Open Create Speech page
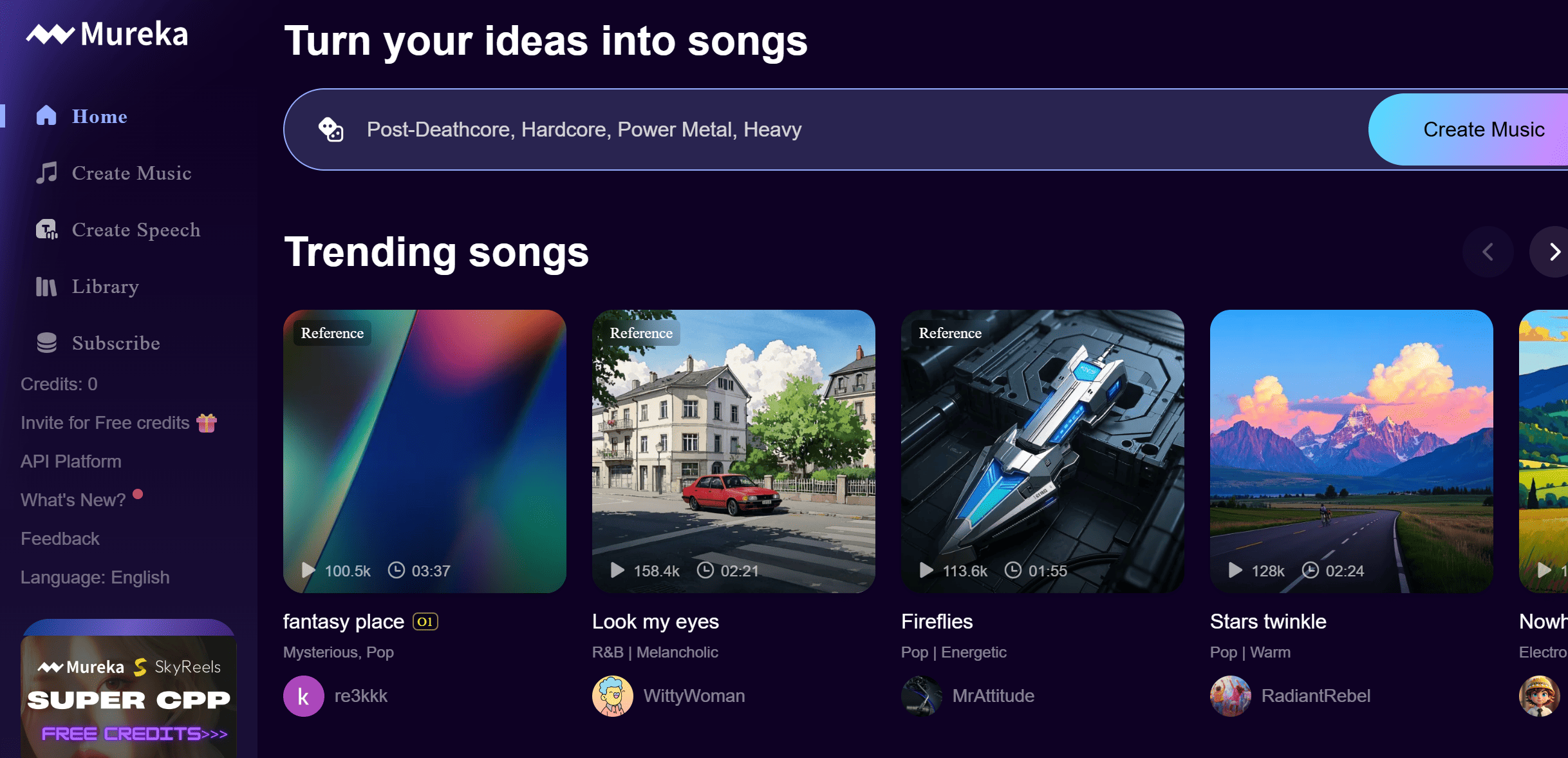This screenshot has height=758, width=1568. tap(136, 230)
